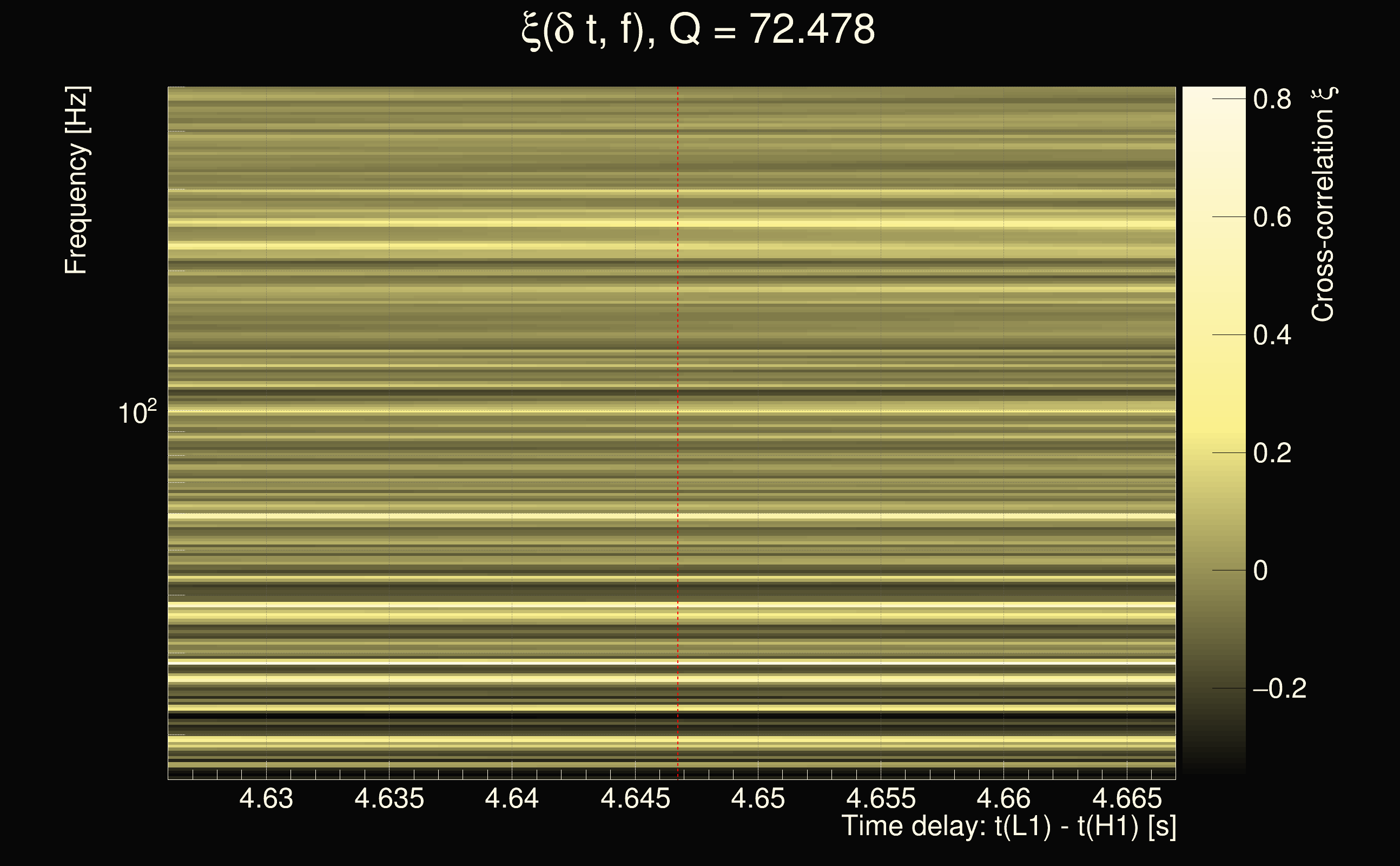
Task: Click the 4.635 x-axis tick label
Action: coord(389,798)
